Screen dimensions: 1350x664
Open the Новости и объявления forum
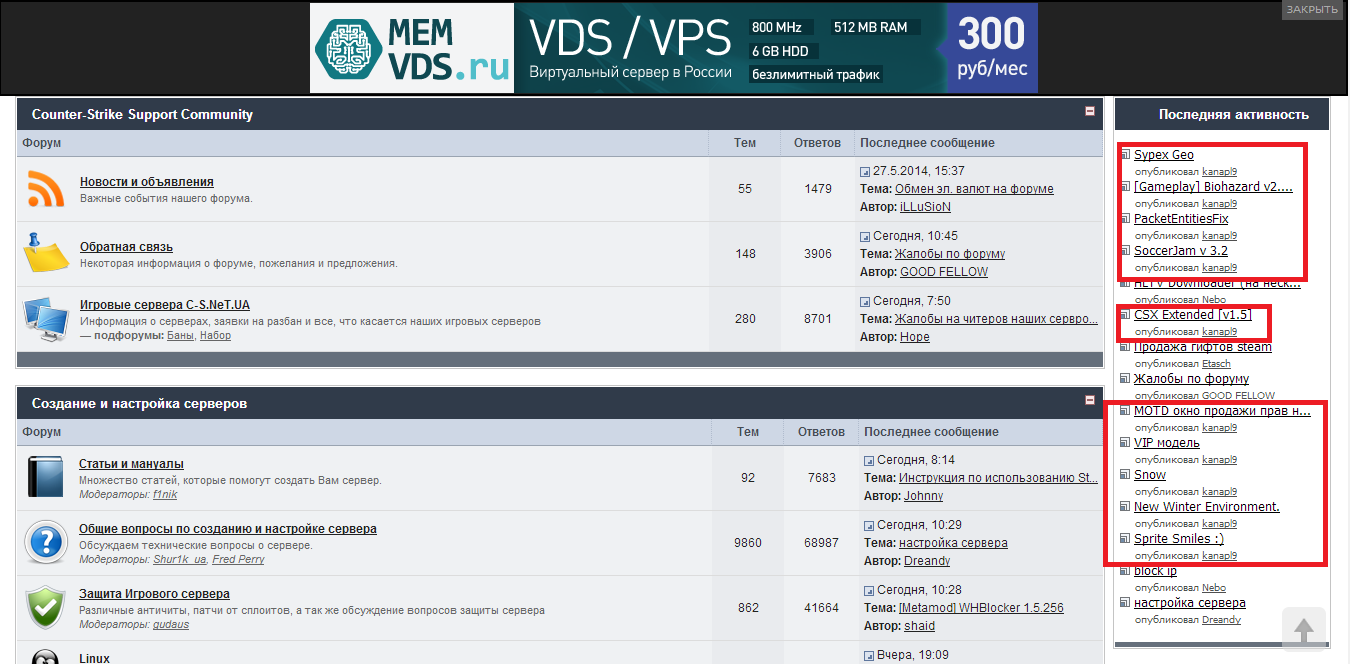tap(147, 182)
